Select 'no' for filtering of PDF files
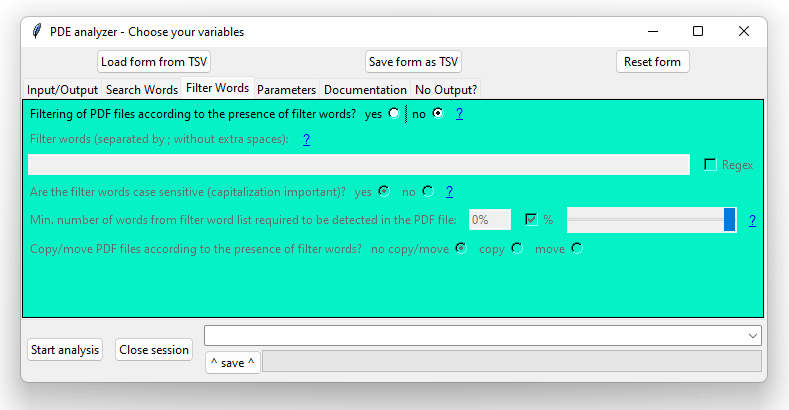 click(x=437, y=114)
